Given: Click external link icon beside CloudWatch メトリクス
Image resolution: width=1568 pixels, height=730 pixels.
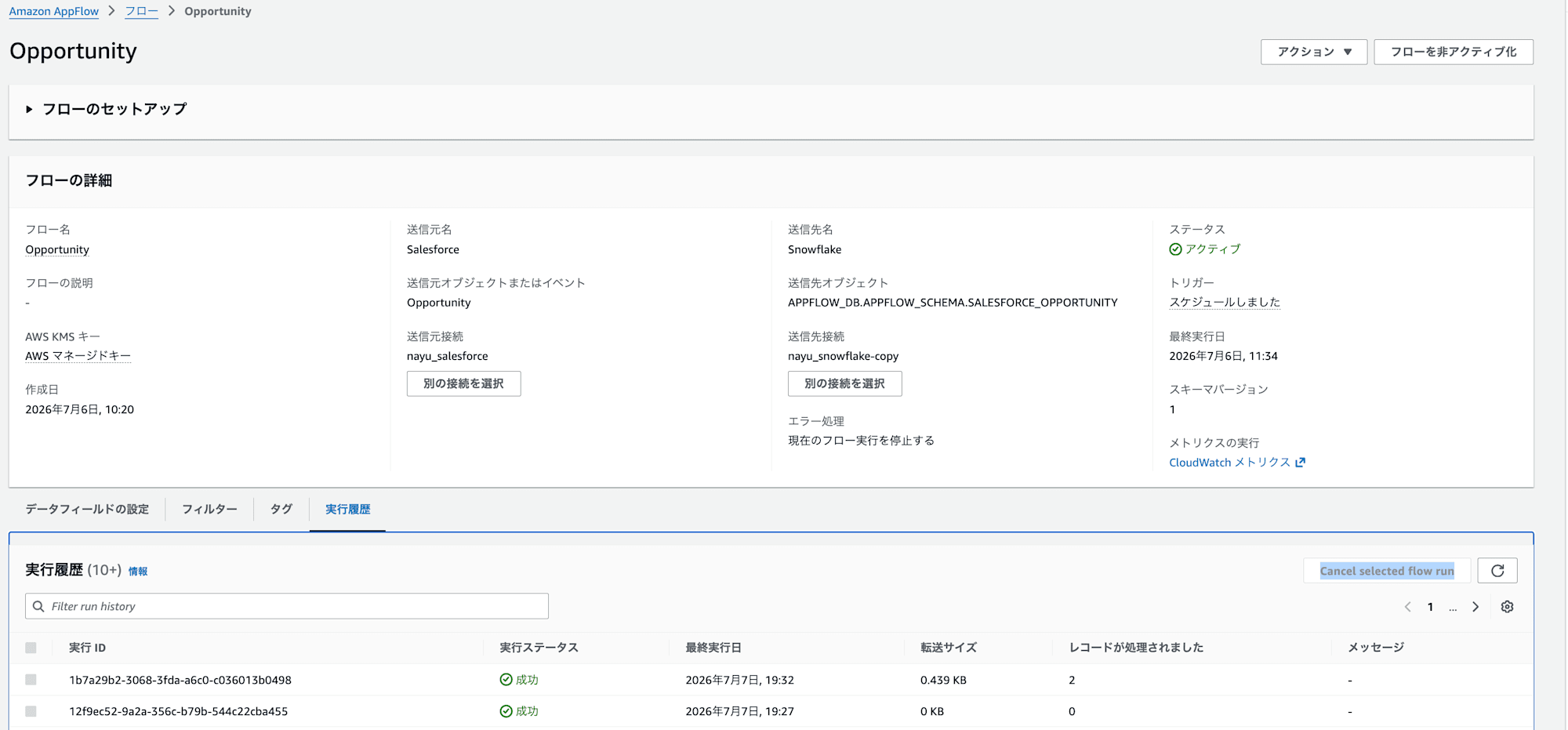Looking at the screenshot, I should tap(1301, 463).
